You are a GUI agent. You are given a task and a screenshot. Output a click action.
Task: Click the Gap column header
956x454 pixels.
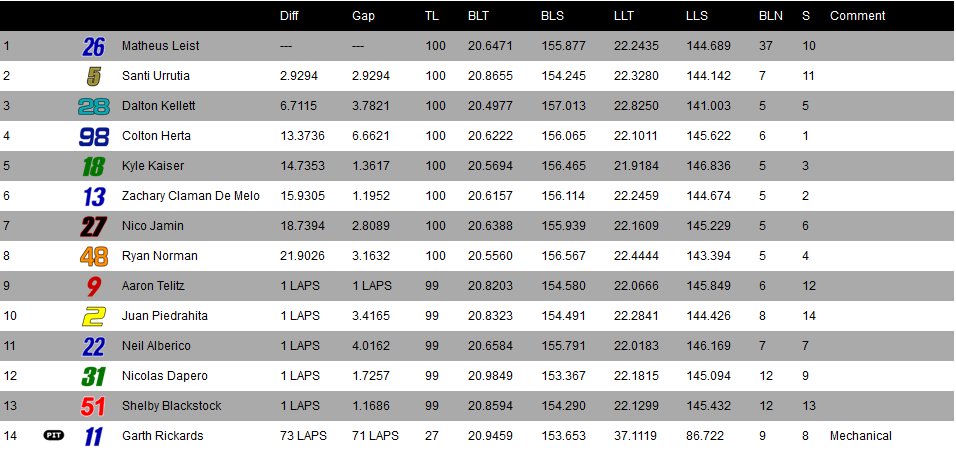pos(363,16)
